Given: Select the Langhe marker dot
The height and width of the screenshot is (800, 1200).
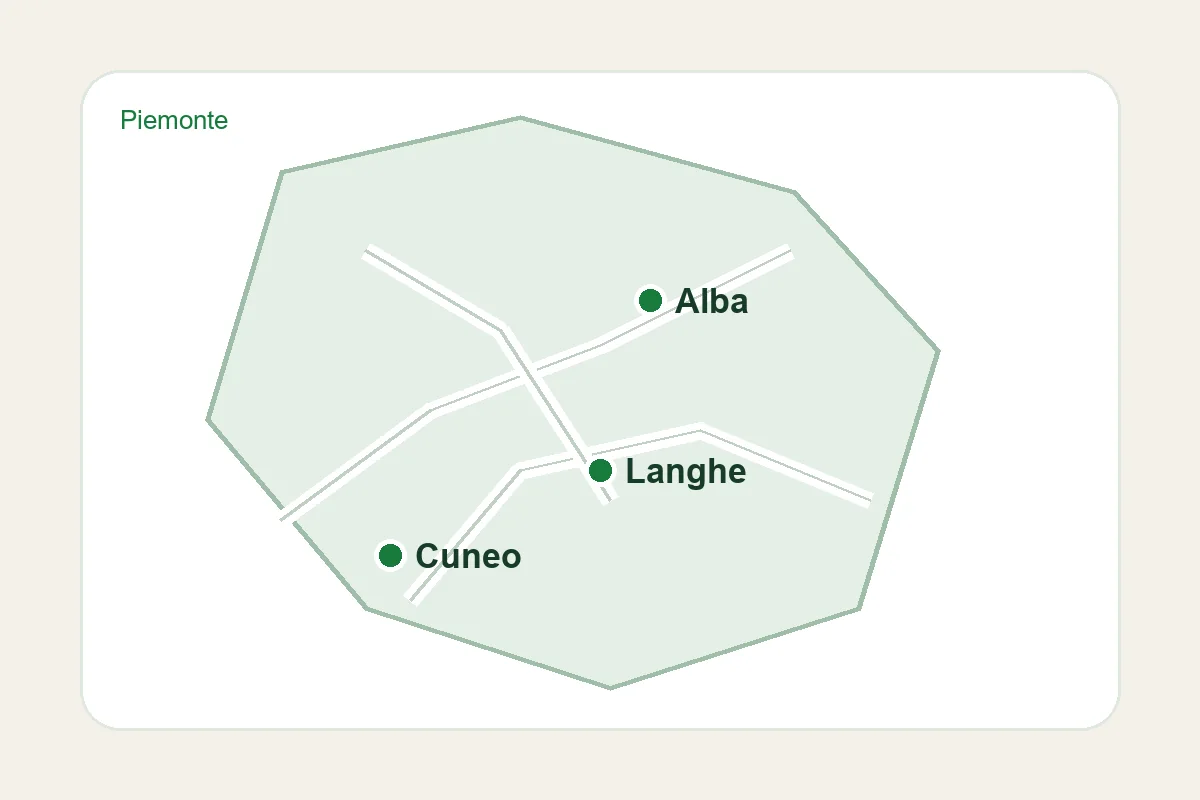Looking at the screenshot, I should [600, 470].
